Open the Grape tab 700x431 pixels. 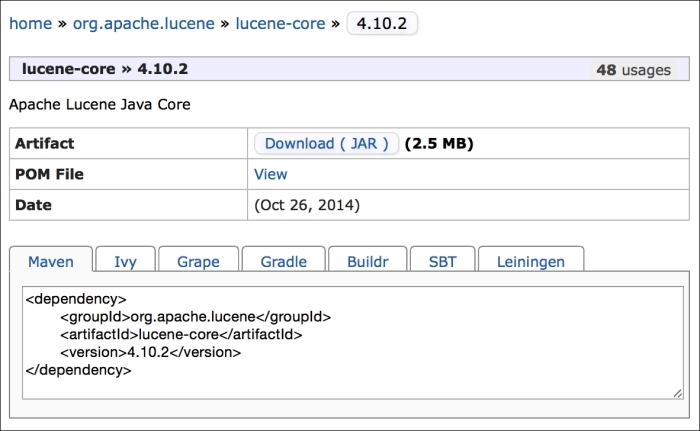click(198, 261)
